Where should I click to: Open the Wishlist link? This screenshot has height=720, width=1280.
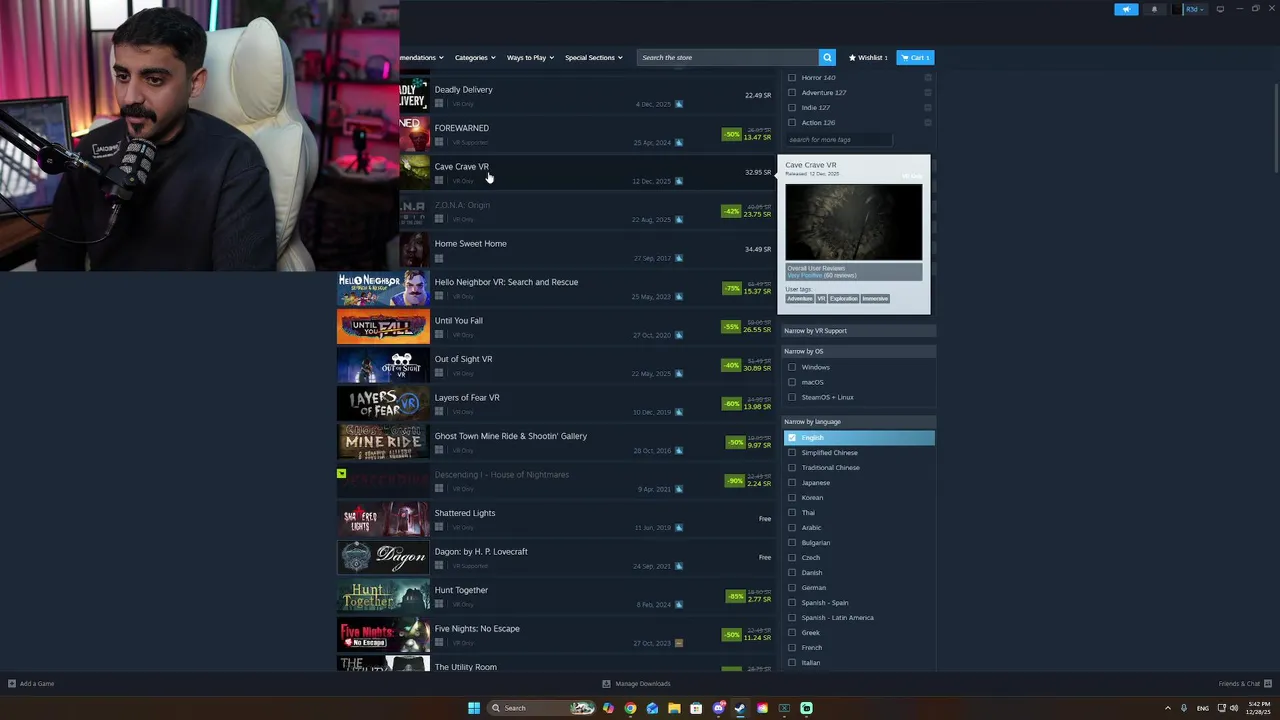(868, 57)
